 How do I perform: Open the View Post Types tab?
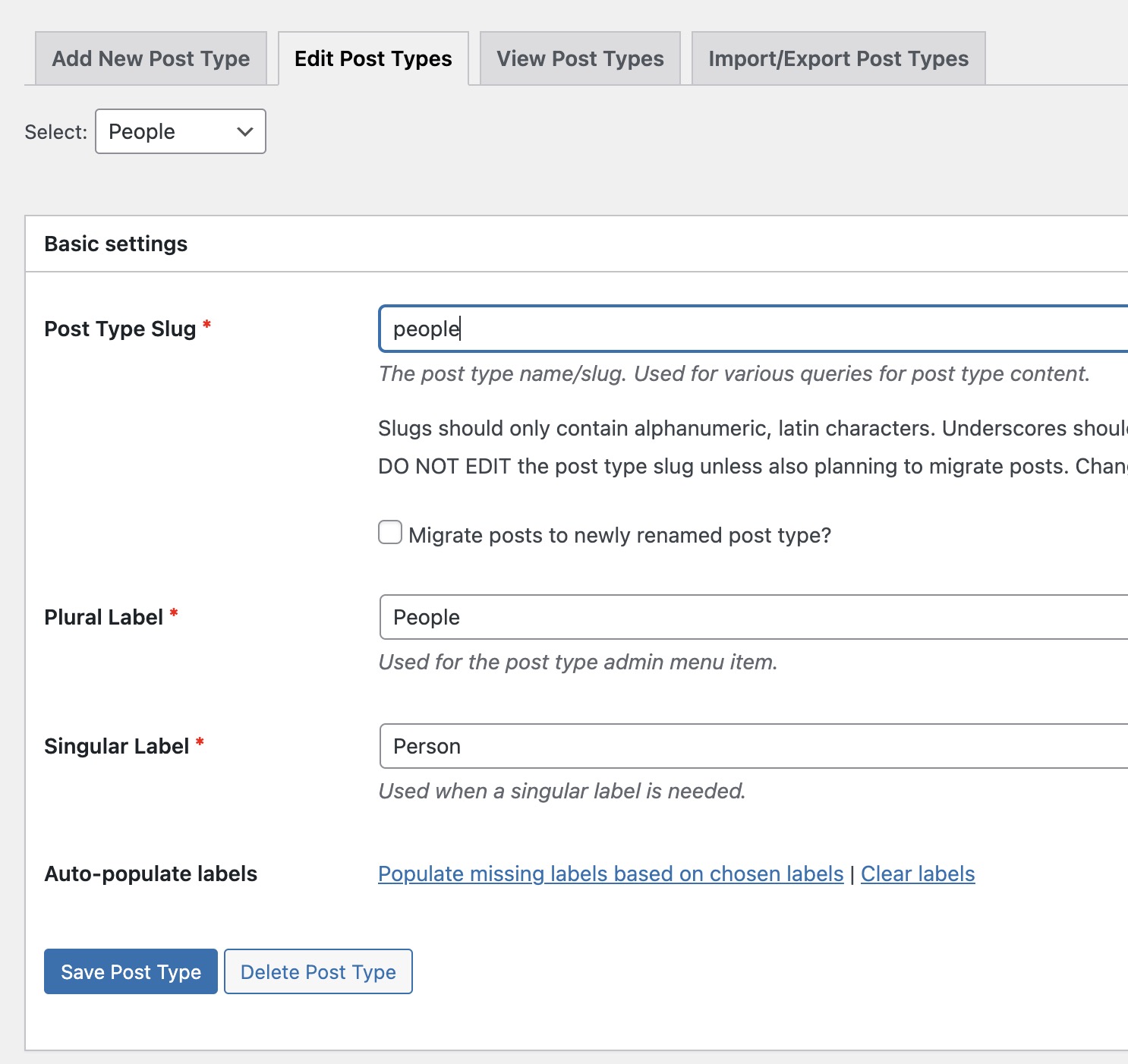click(580, 58)
